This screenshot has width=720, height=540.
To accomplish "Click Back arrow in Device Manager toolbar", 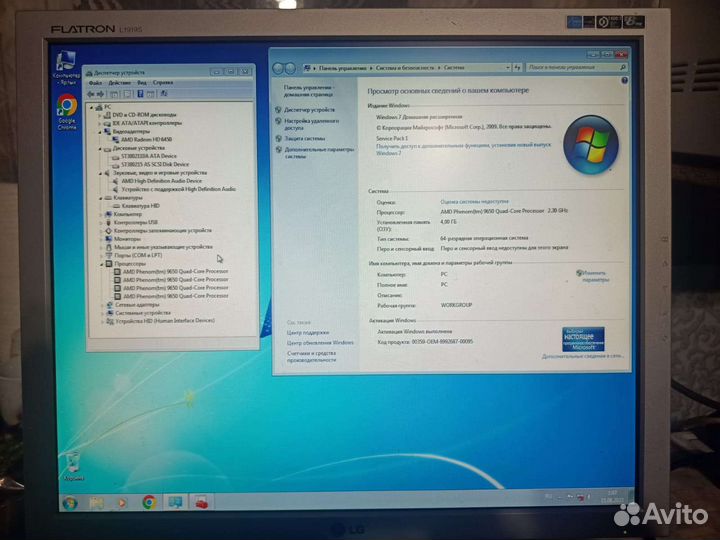I will [x=93, y=94].
